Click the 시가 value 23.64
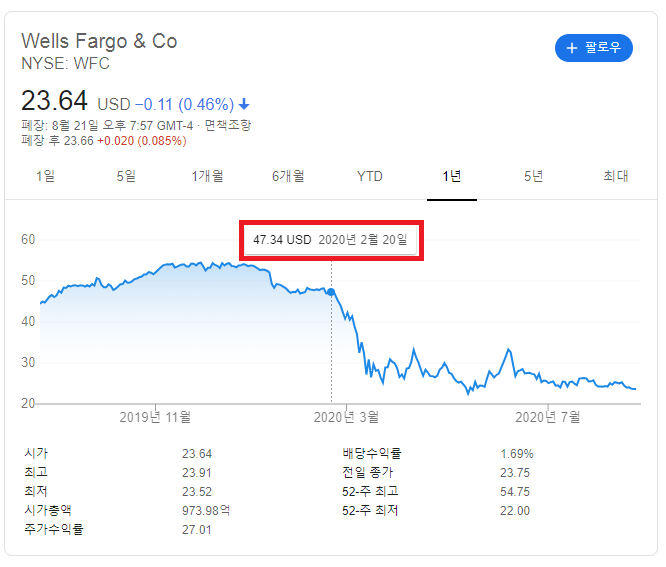The height and width of the screenshot is (567, 666). [x=197, y=454]
